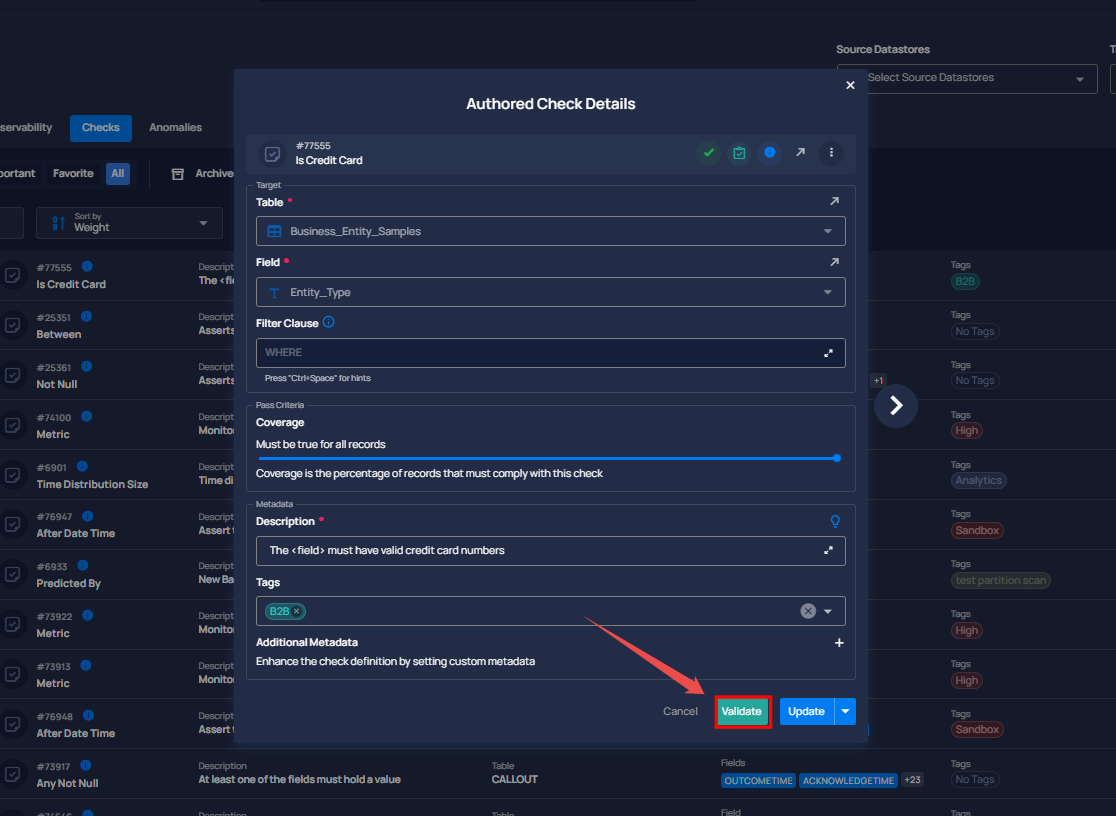Remove the B2B tag chip

(297, 611)
